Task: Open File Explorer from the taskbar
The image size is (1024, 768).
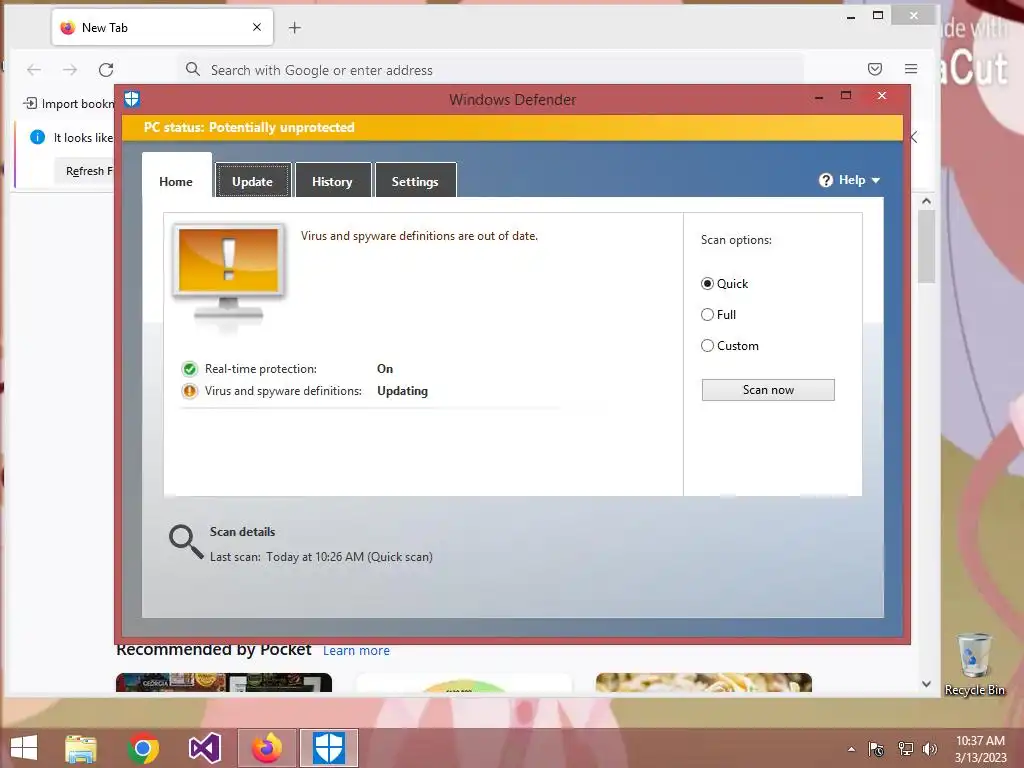Action: point(81,748)
